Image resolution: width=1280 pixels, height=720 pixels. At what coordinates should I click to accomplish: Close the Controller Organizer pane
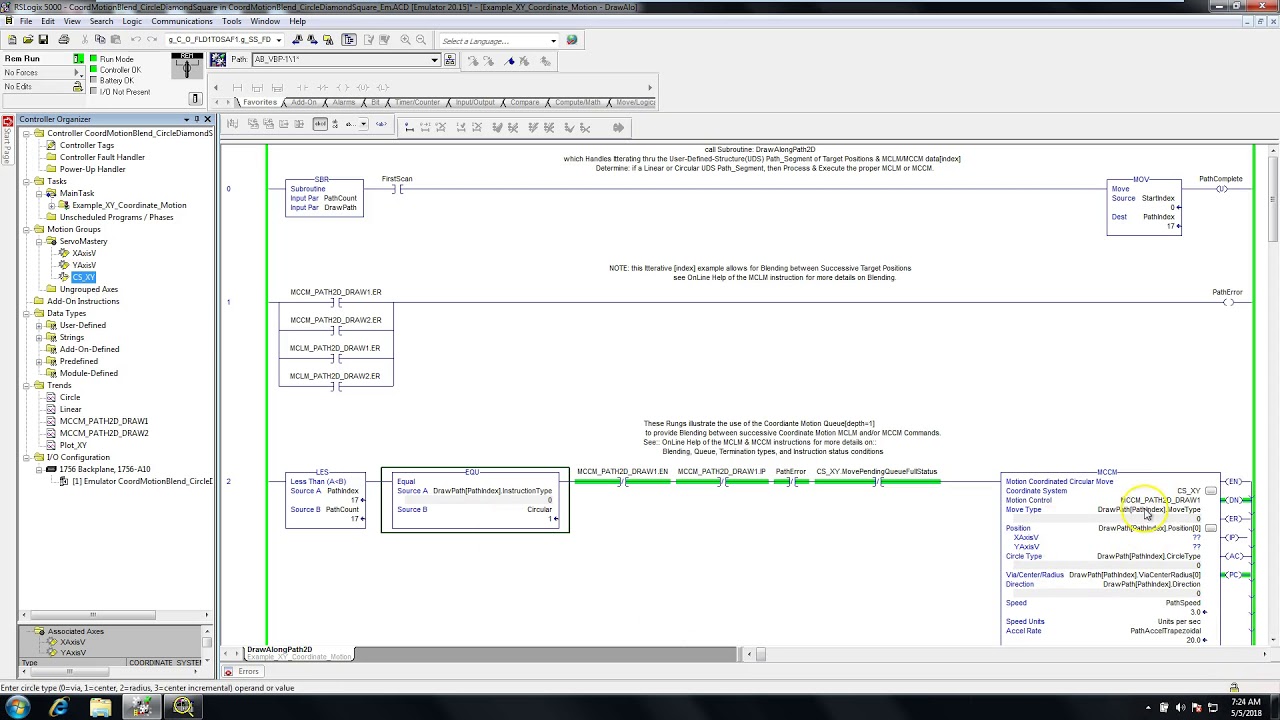(x=207, y=119)
